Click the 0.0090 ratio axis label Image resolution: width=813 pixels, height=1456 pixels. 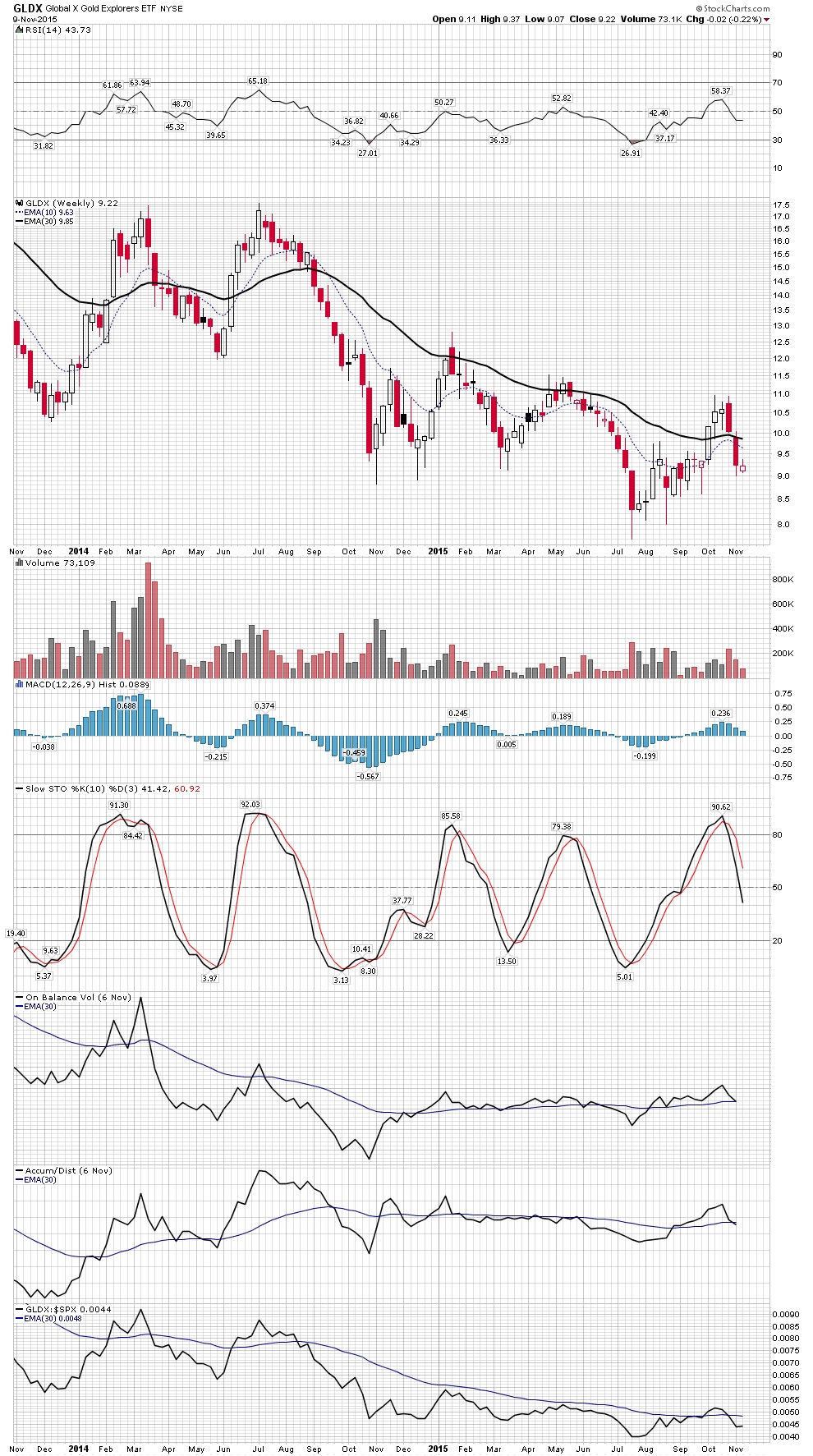(786, 1315)
